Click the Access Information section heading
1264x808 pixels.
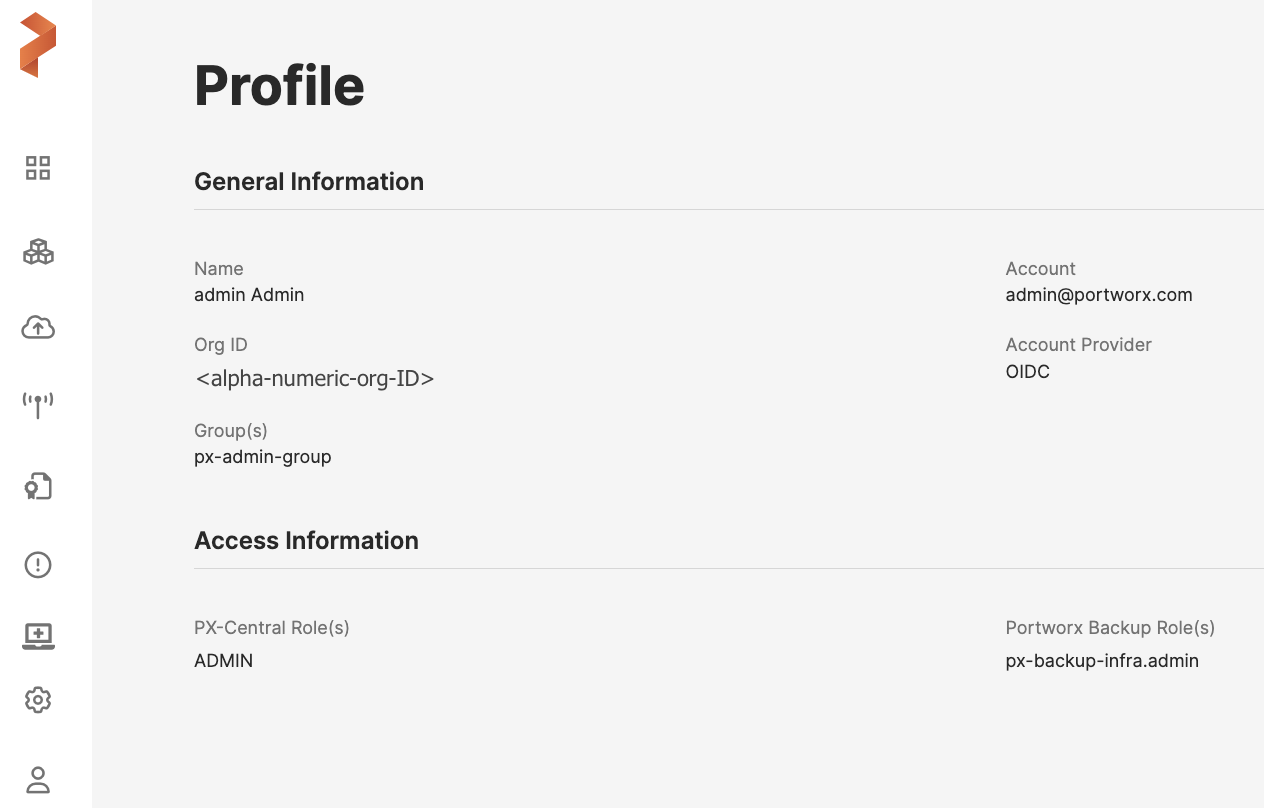pos(306,540)
